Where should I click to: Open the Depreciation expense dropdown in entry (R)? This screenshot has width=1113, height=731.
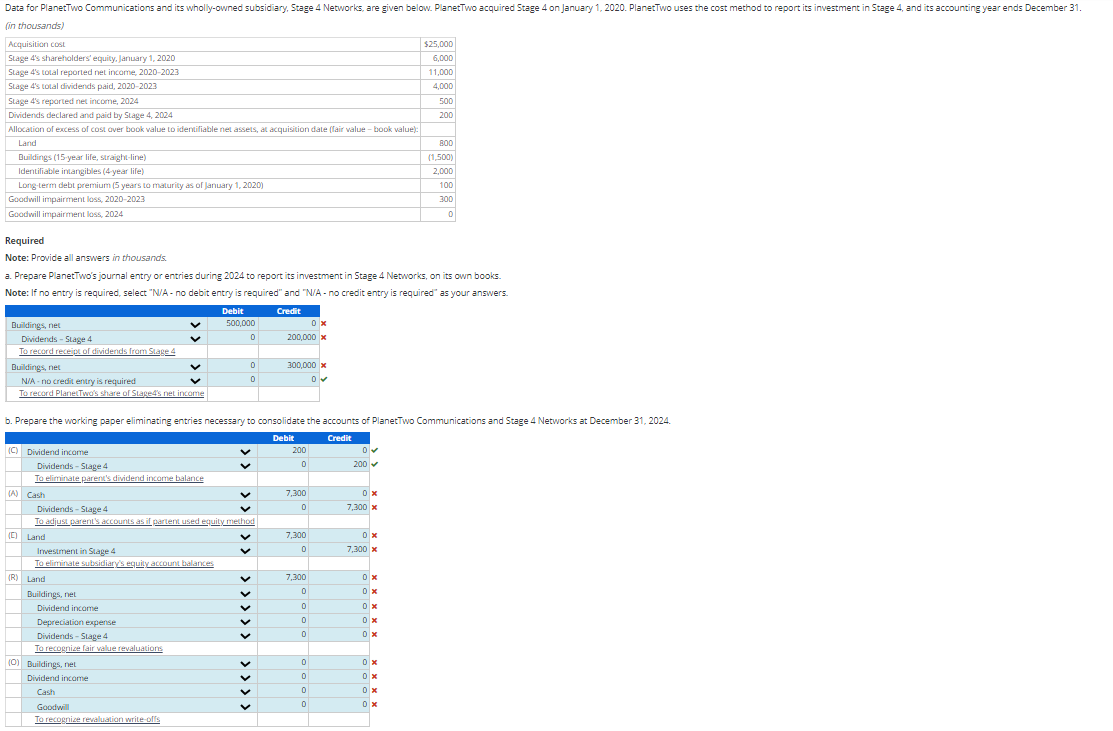click(138, 622)
